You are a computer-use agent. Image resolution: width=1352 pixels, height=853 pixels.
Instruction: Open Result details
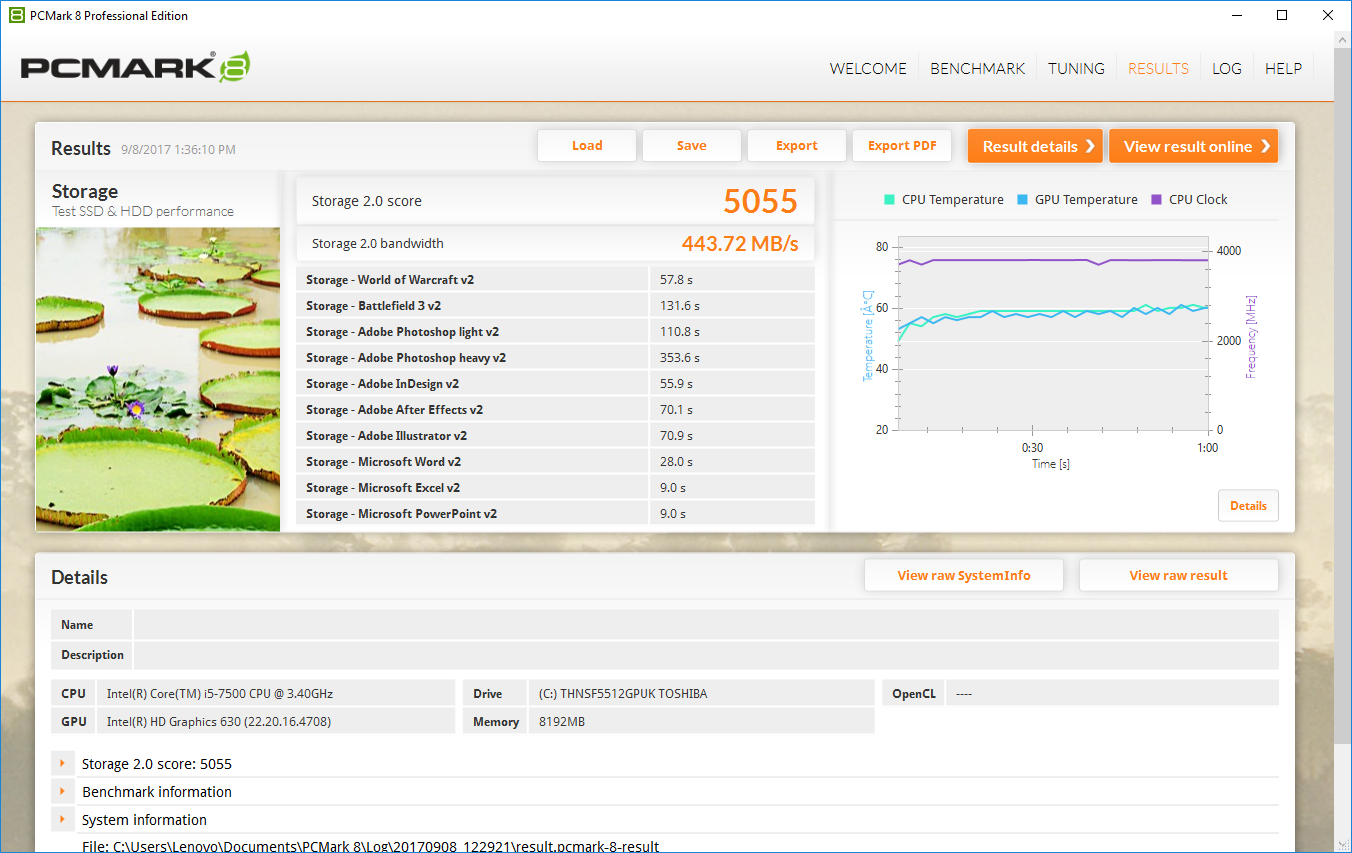(x=1035, y=146)
